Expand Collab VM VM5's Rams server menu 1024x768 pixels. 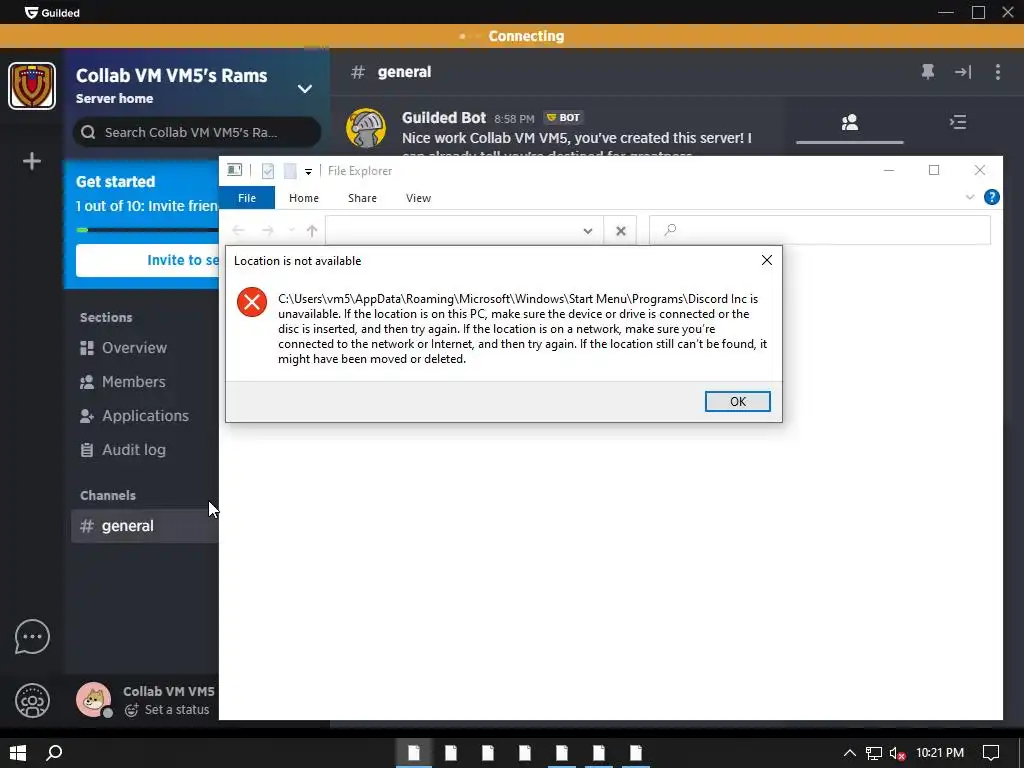(304, 89)
